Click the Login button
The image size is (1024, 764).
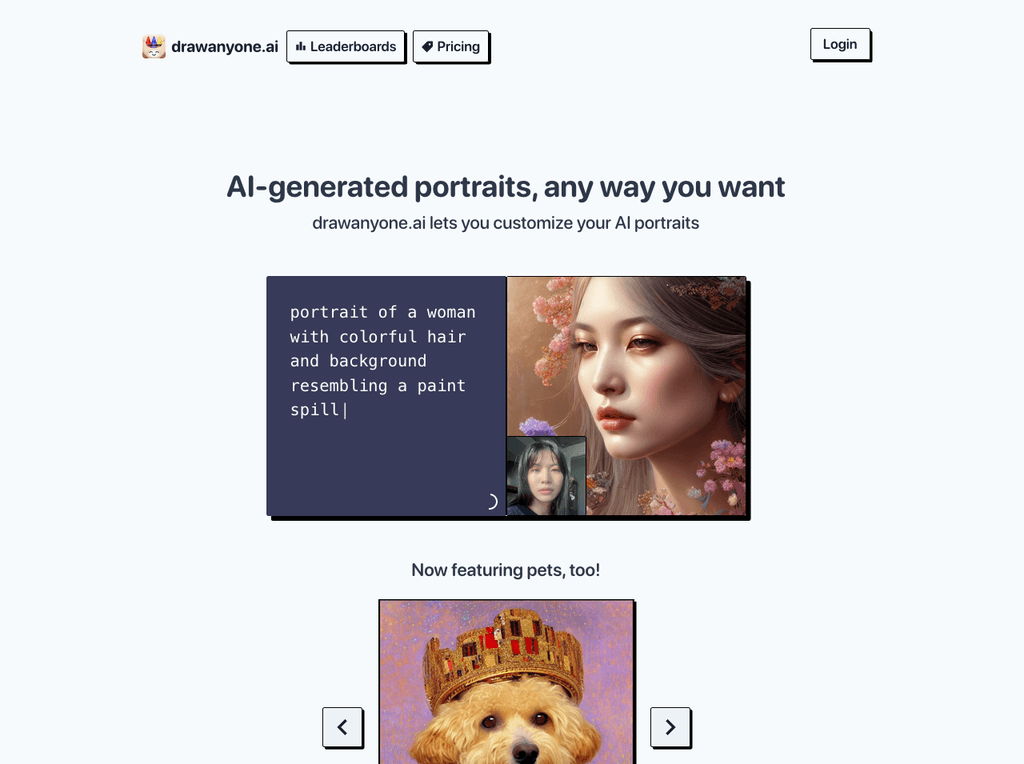click(x=840, y=44)
